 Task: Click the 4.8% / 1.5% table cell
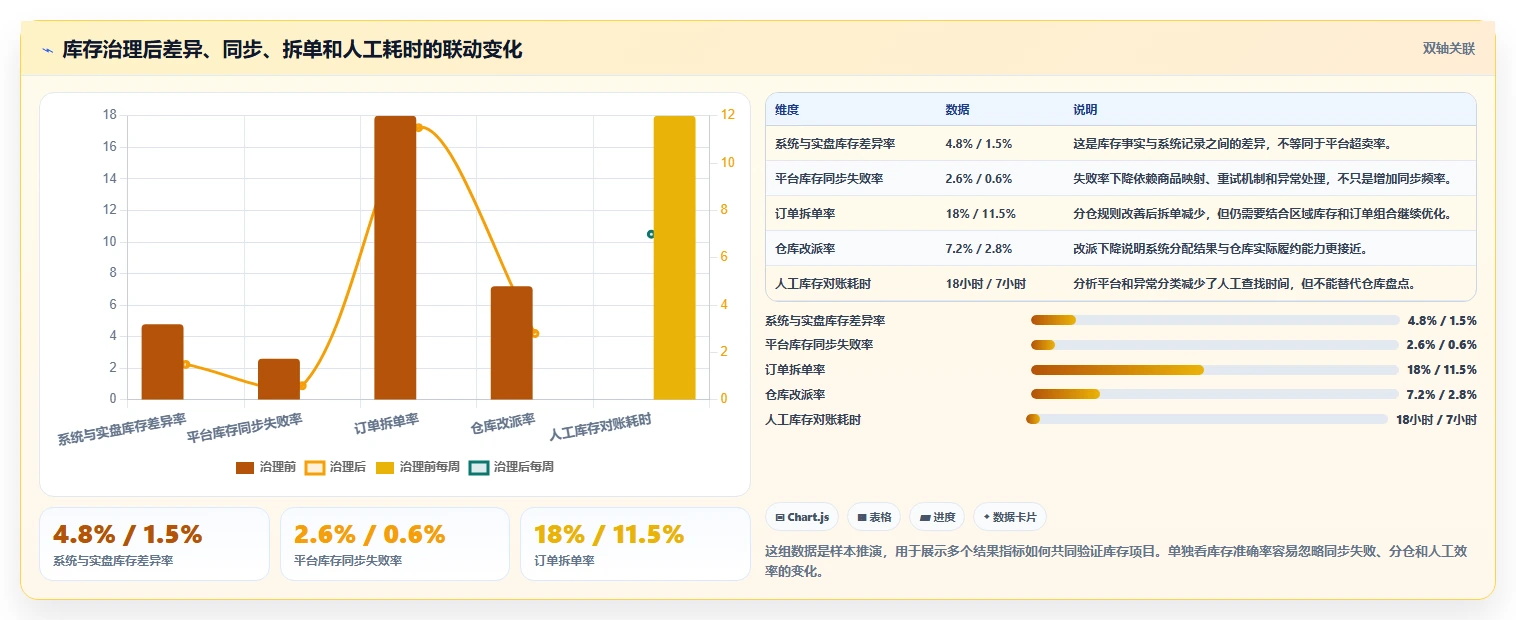979,144
